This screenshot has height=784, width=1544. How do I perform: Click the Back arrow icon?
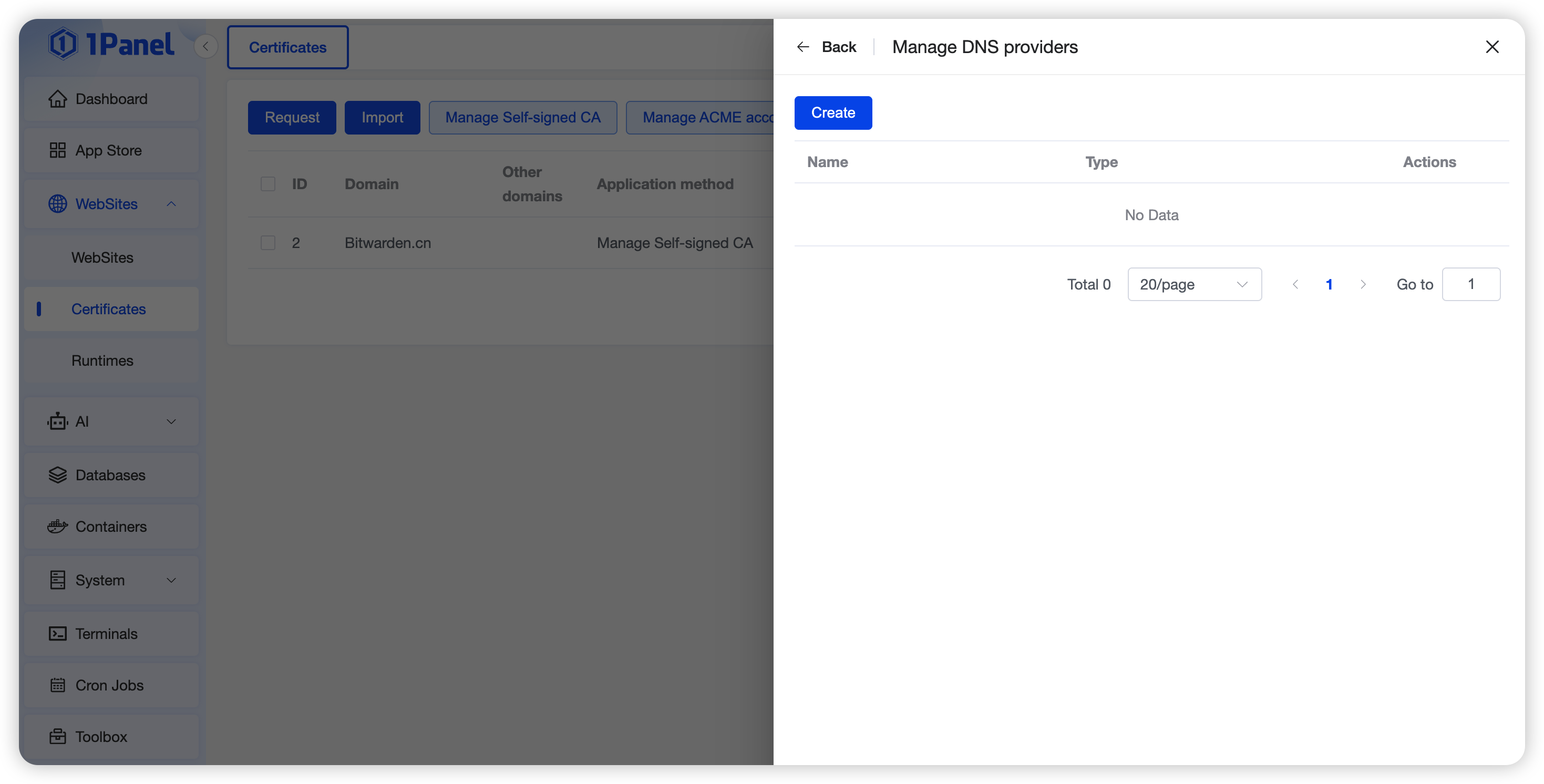pyautogui.click(x=803, y=47)
